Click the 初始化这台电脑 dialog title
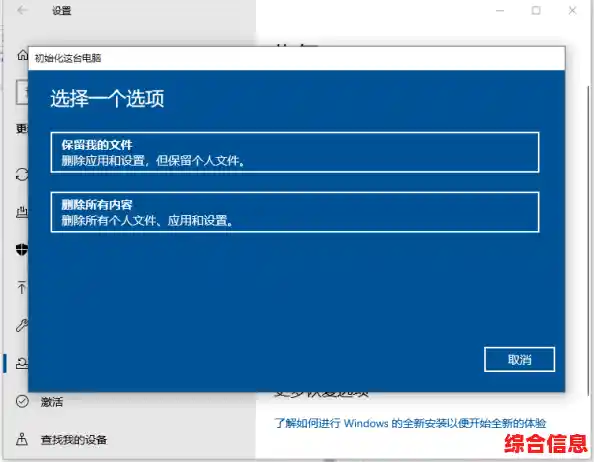The image size is (594, 462). (68, 58)
